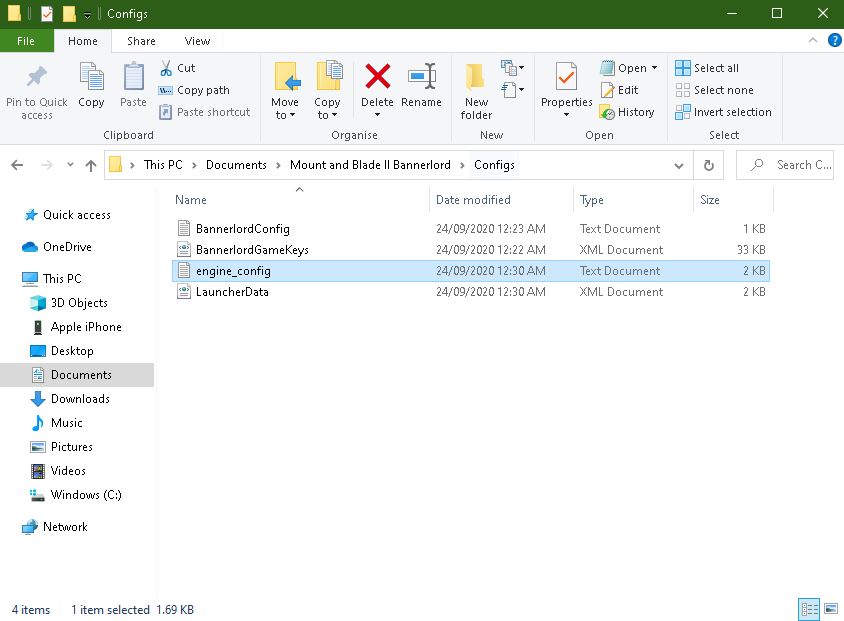Image resolution: width=844 pixels, height=621 pixels.
Task: Create a New folder
Action: tap(476, 91)
